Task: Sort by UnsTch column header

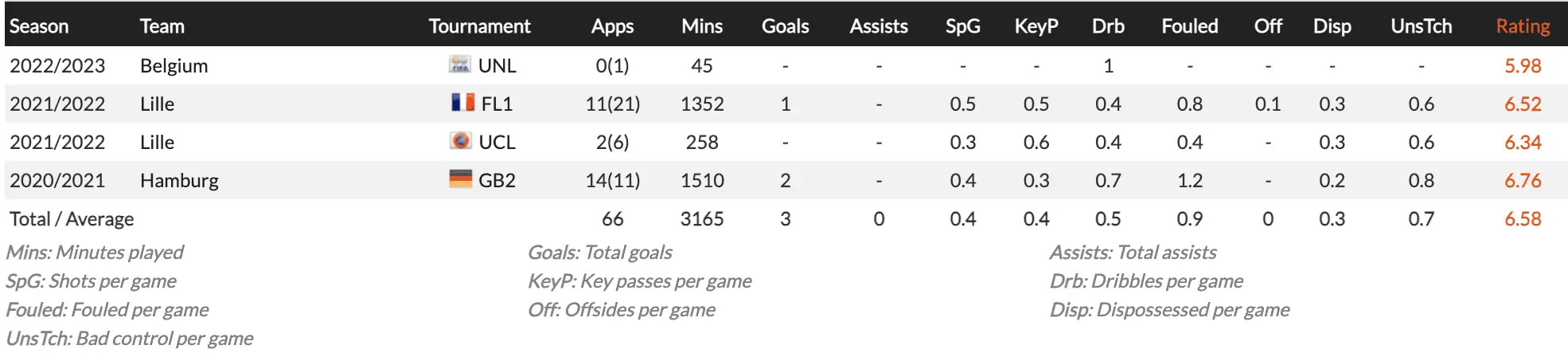Action: 1421,26
